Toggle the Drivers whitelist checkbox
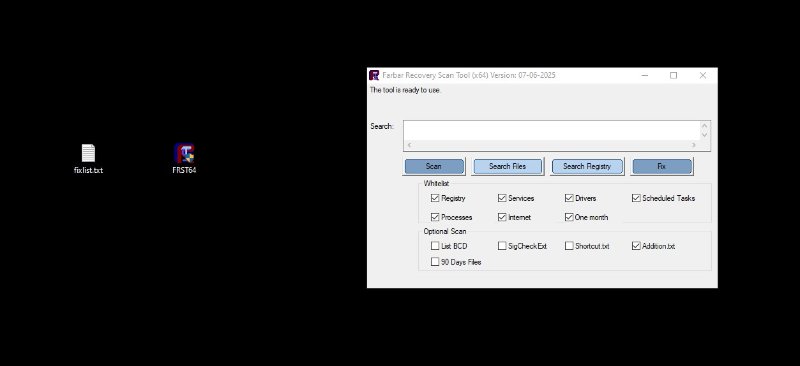The image size is (800, 366). [569, 198]
